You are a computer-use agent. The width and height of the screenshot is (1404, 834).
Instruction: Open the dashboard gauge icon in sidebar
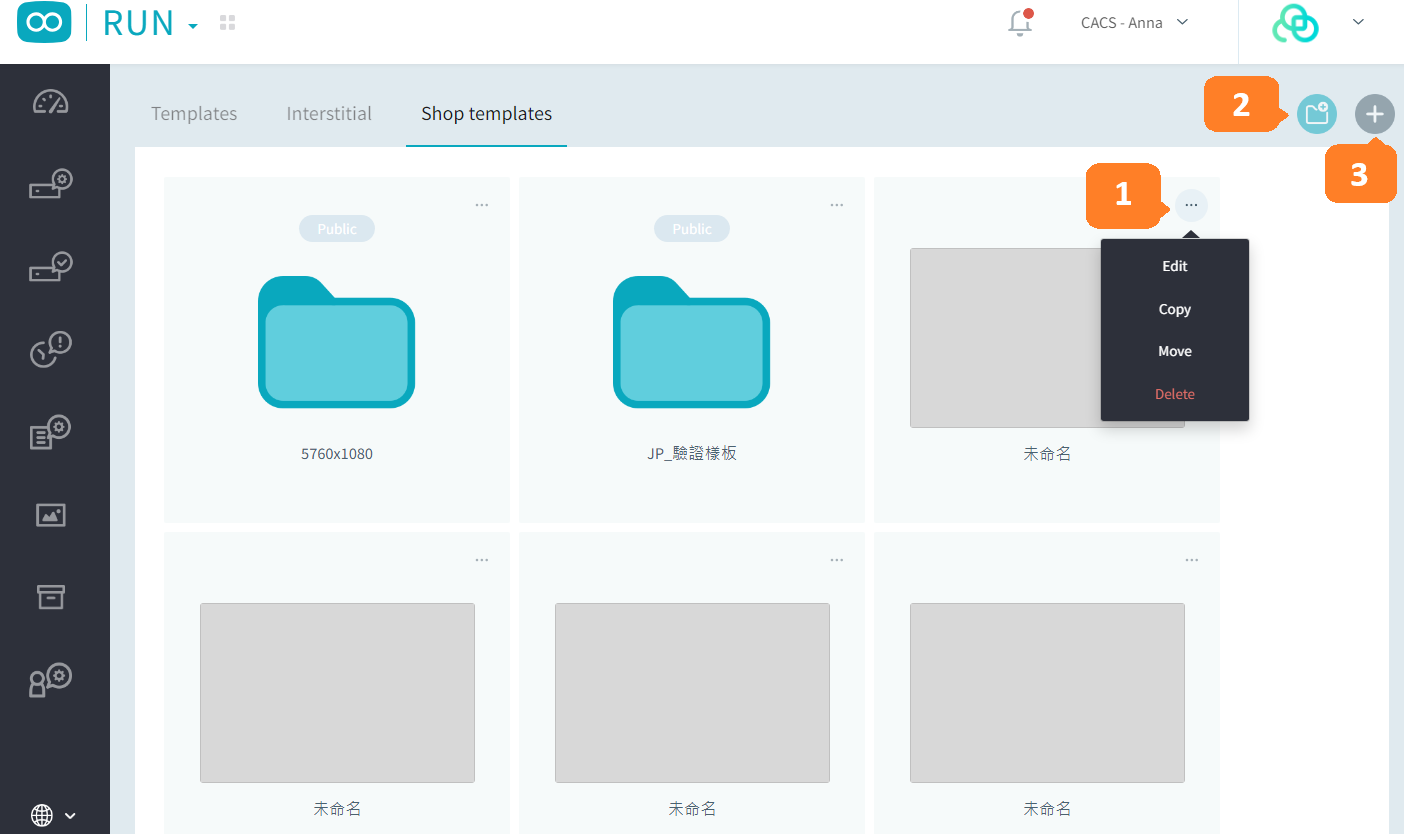point(50,102)
